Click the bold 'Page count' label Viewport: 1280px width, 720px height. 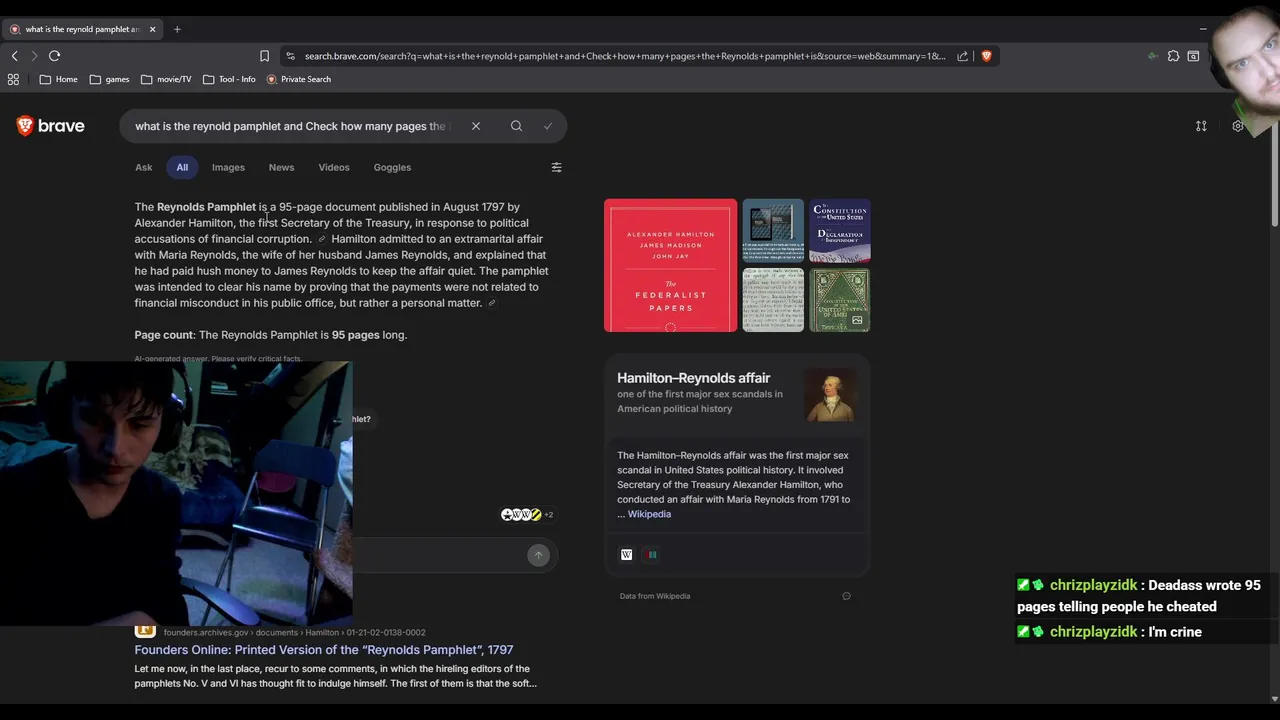pos(164,335)
